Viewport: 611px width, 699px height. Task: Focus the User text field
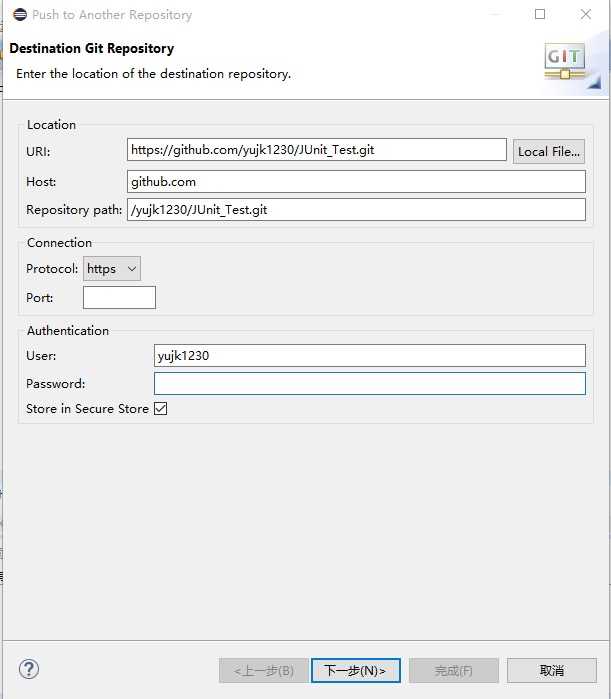pyautogui.click(x=369, y=356)
